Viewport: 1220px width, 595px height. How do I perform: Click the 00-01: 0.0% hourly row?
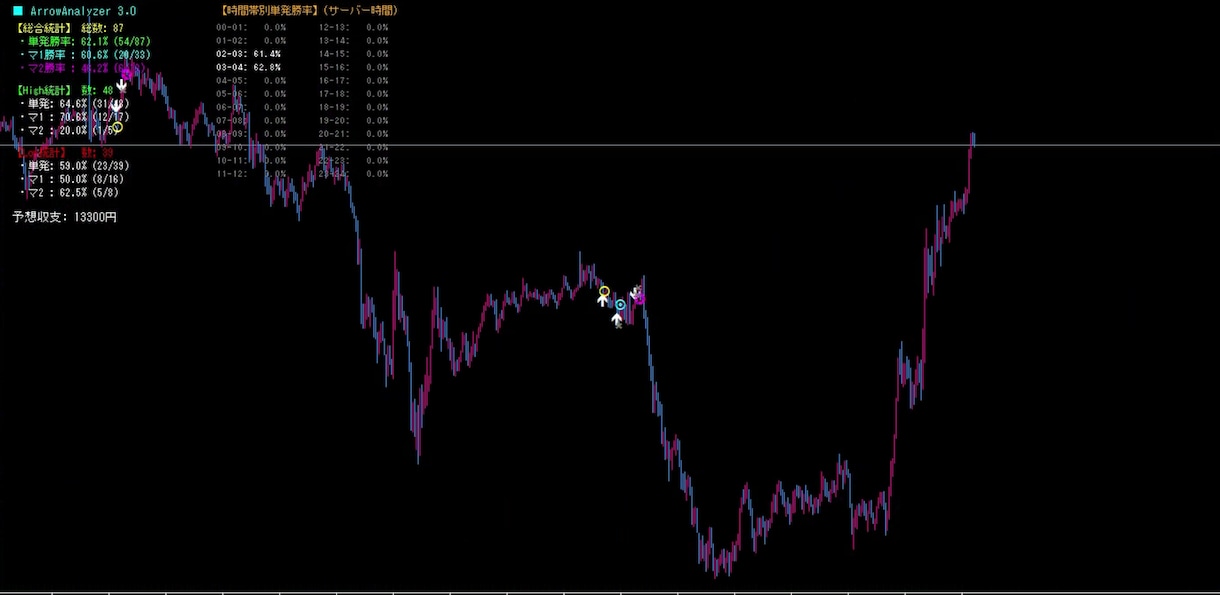tap(251, 28)
